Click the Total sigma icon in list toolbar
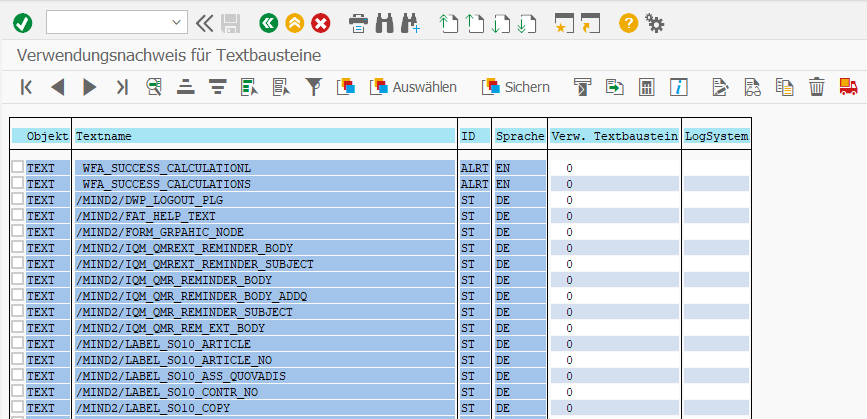The image size is (867, 419). [x=582, y=87]
